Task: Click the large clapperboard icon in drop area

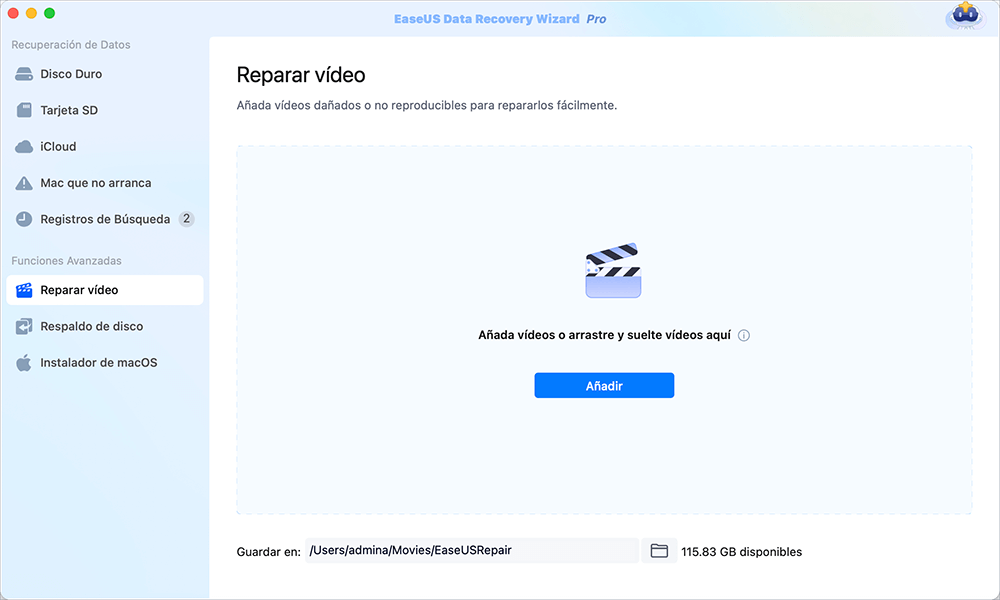Action: point(613,270)
